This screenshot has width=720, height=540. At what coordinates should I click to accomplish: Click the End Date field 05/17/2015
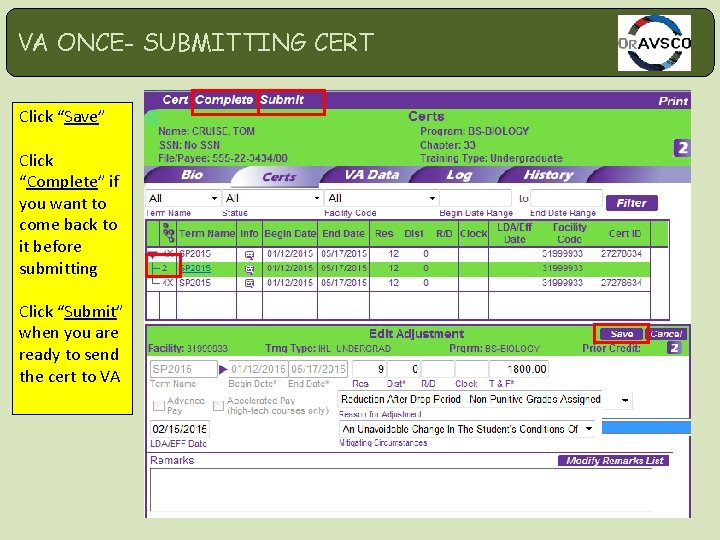coord(318,369)
